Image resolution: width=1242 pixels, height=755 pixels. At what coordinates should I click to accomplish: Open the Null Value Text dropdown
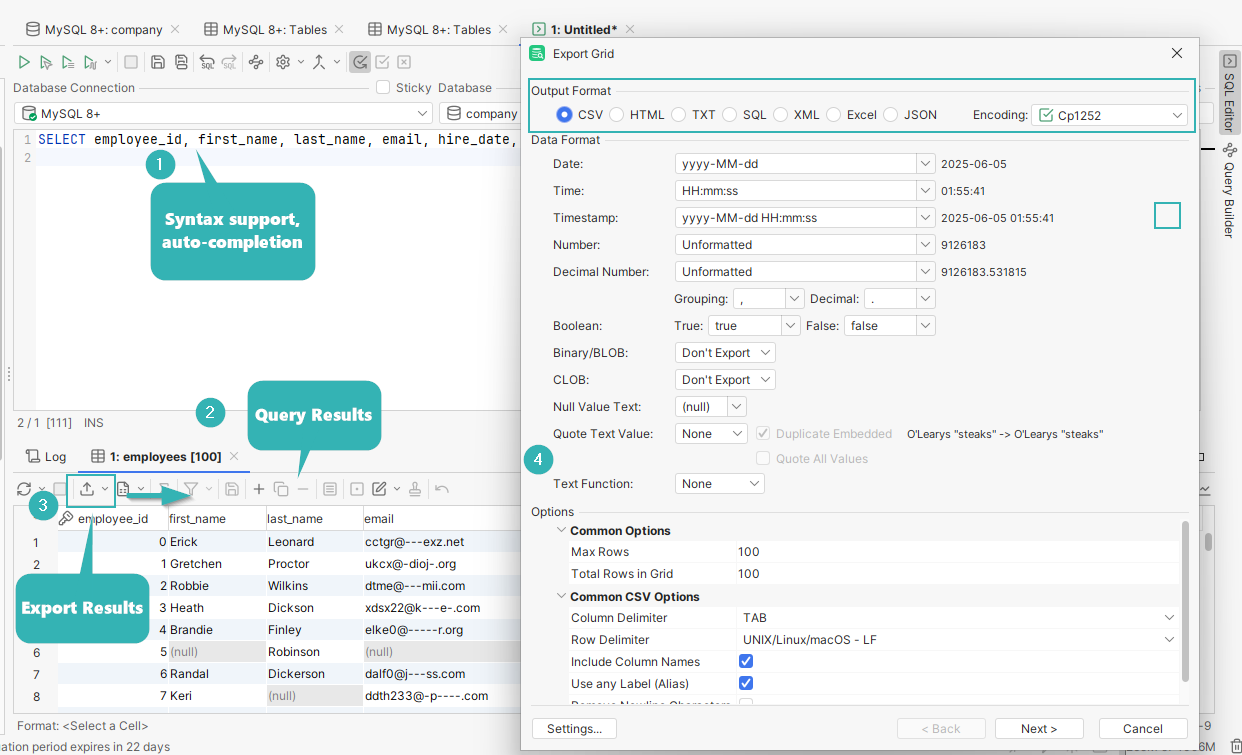(711, 407)
